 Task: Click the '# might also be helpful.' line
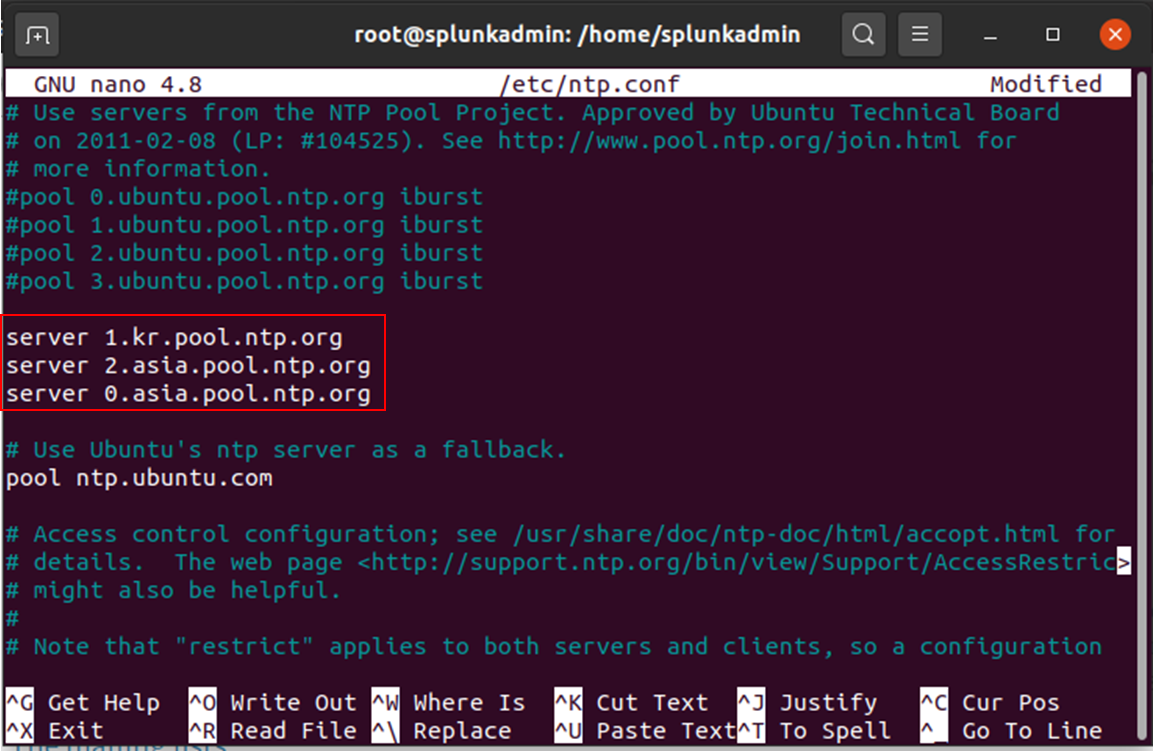[174, 591]
